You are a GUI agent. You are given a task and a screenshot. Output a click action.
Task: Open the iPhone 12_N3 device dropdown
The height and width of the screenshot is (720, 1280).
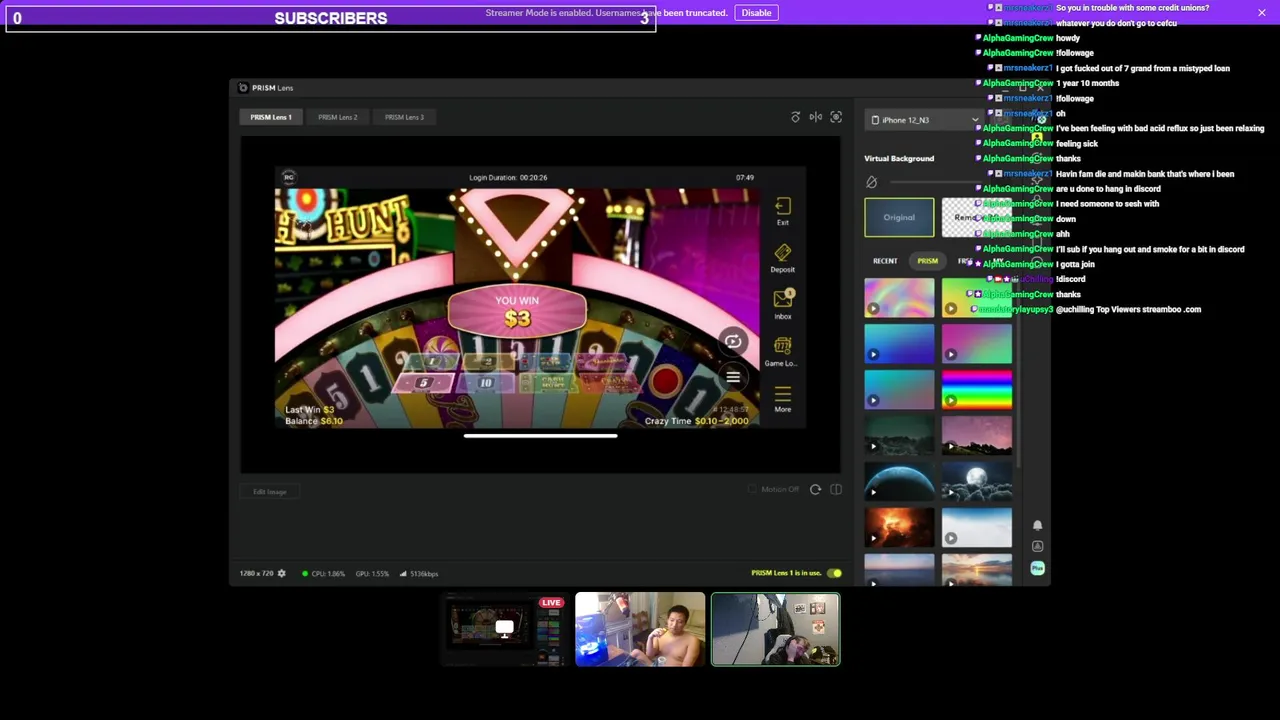(x=924, y=120)
